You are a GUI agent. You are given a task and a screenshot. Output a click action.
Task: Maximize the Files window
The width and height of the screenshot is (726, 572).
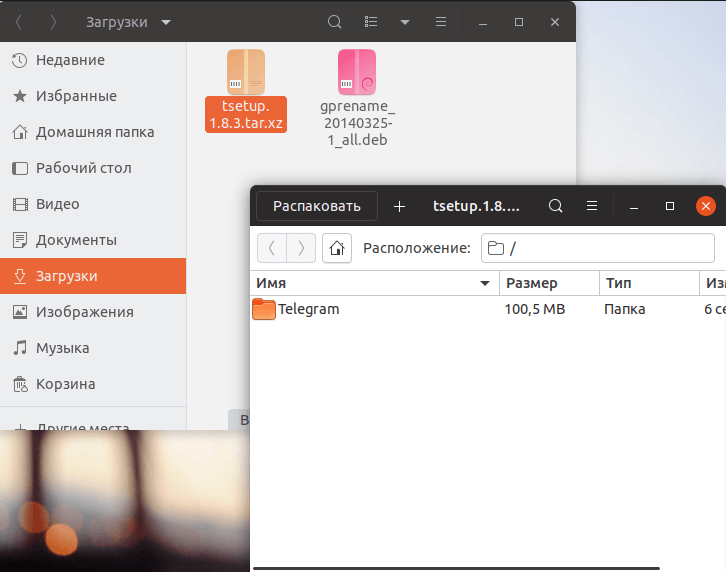519,22
